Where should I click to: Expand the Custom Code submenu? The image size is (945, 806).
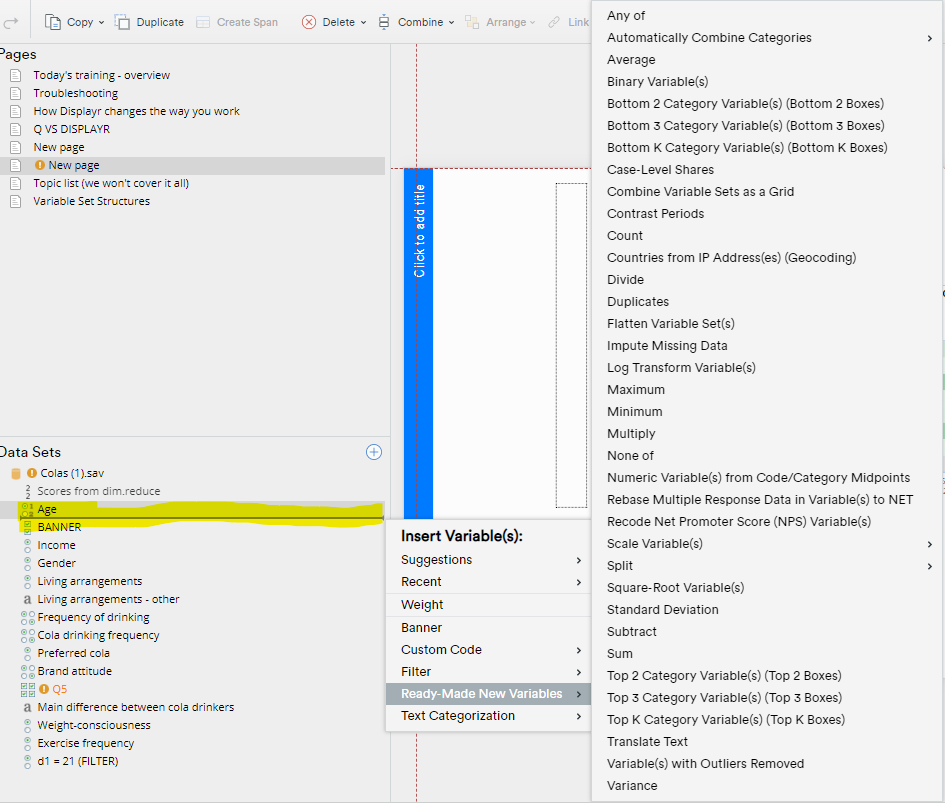click(579, 650)
